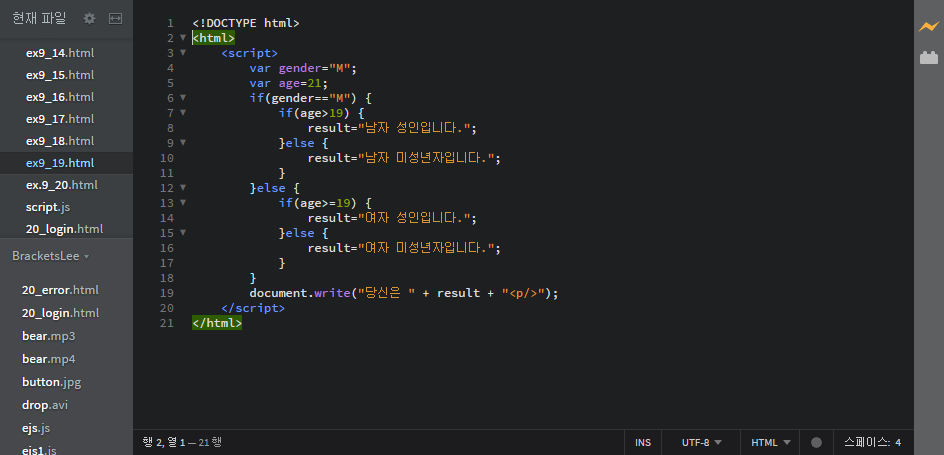Place cursor in DOCTYPE html line
Screen dimensions: 944x455
coord(246,23)
